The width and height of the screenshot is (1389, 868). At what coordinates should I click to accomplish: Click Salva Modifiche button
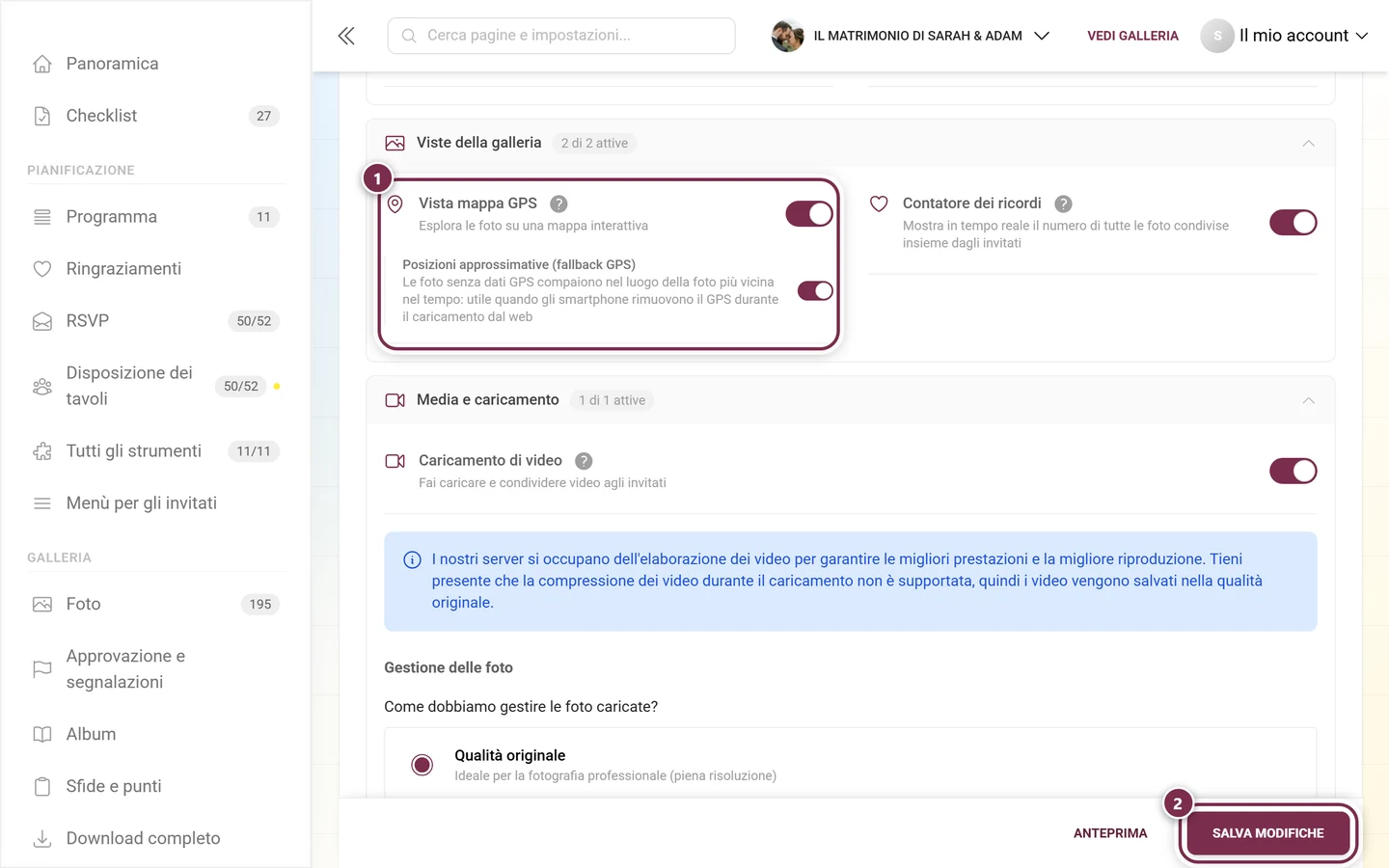click(x=1267, y=833)
